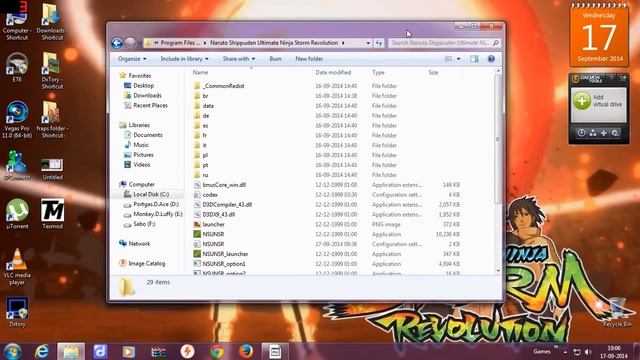
Task: Refresh the folder using the address bar button
Action: (x=379, y=43)
